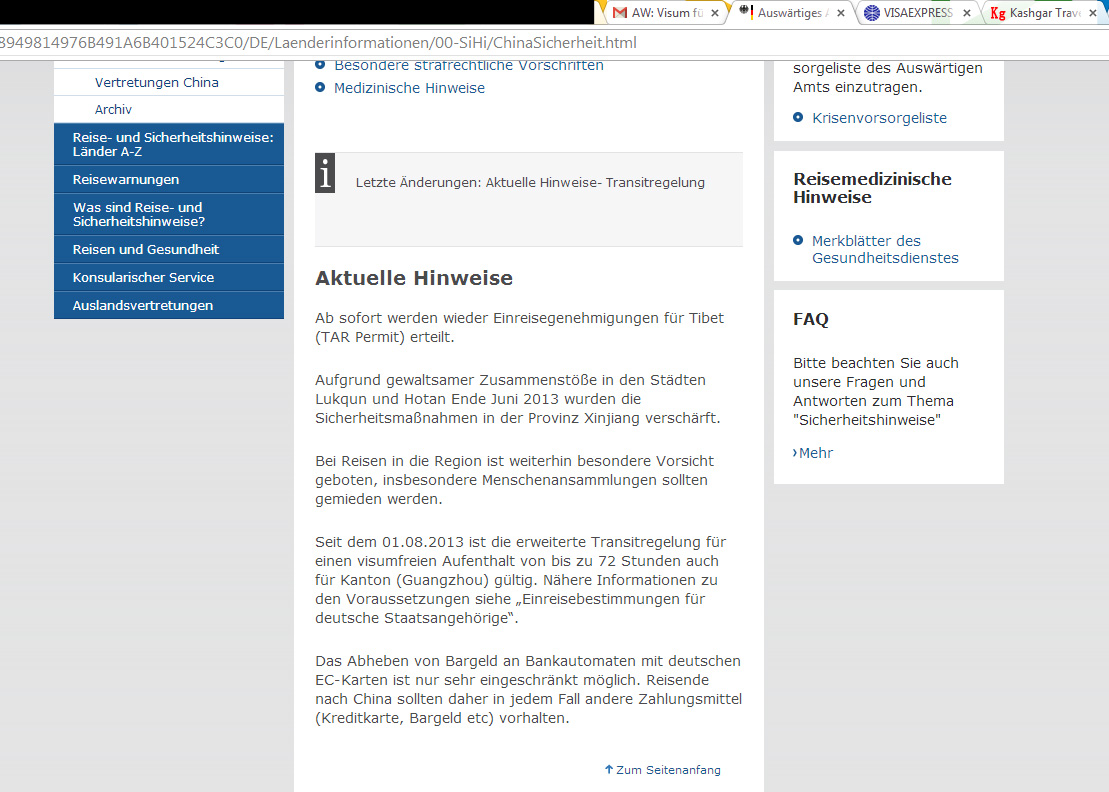Open Auslandsvertretungen in sidebar menu

point(142,306)
